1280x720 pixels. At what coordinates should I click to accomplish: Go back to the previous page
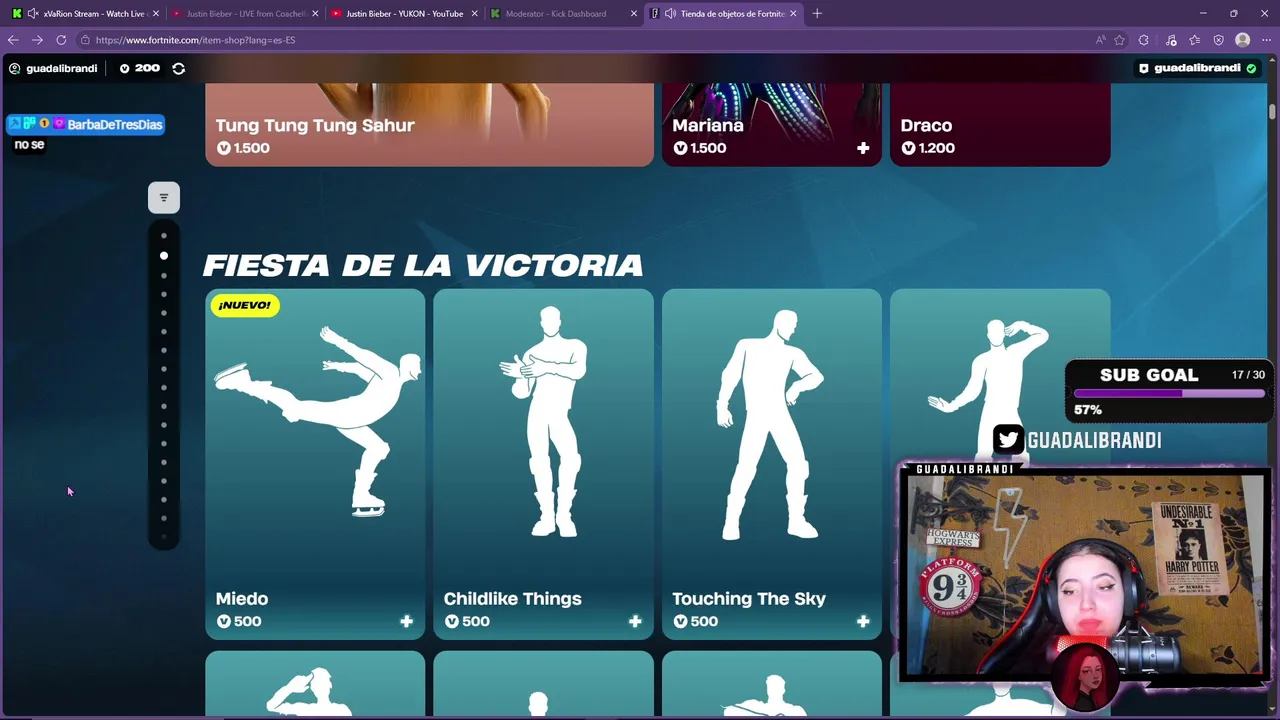[13, 40]
